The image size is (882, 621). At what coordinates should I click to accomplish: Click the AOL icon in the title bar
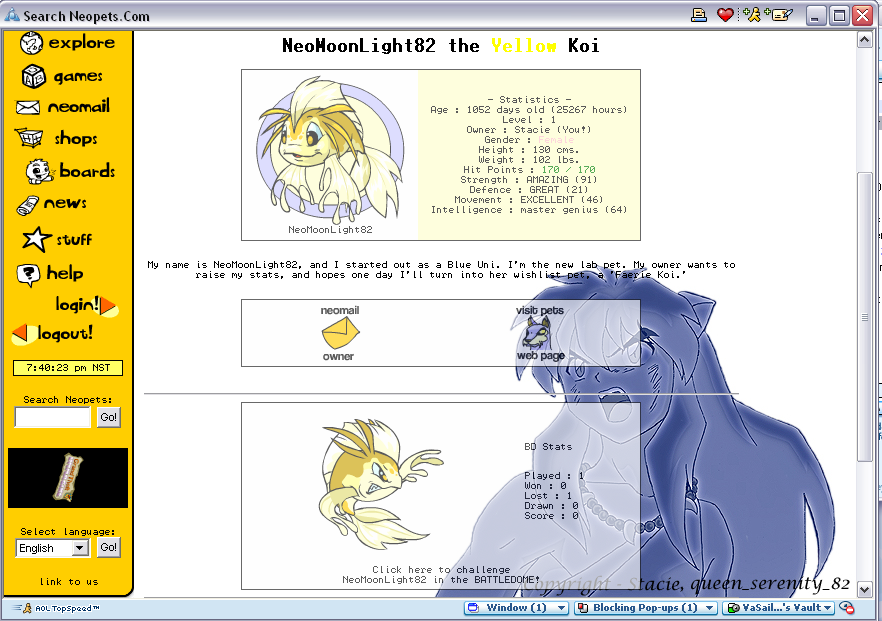point(12,15)
